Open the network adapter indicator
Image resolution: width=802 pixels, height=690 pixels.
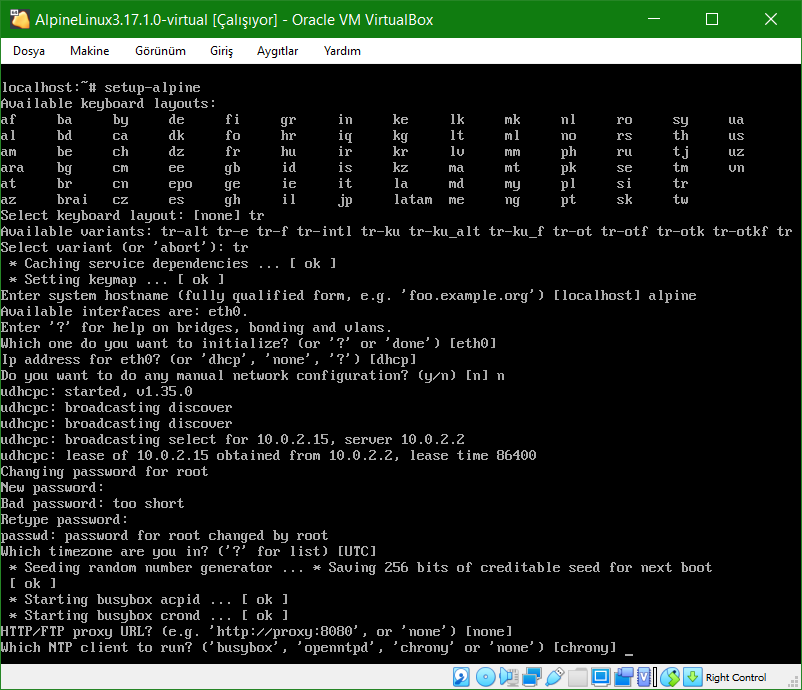(530, 677)
